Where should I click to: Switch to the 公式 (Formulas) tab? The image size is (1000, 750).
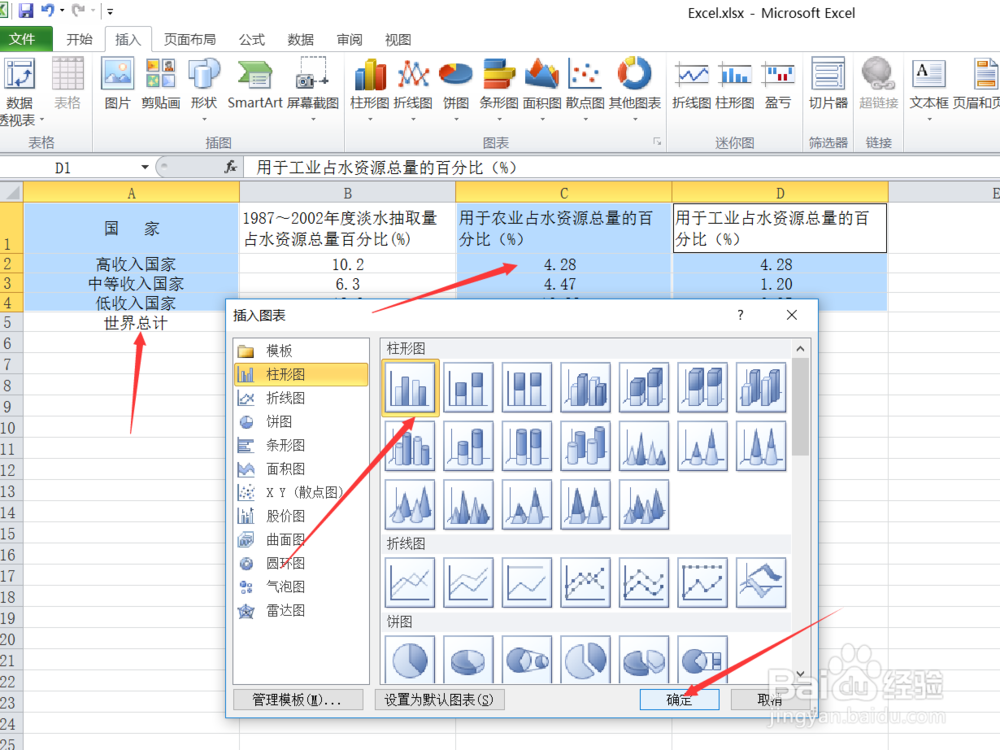point(252,40)
